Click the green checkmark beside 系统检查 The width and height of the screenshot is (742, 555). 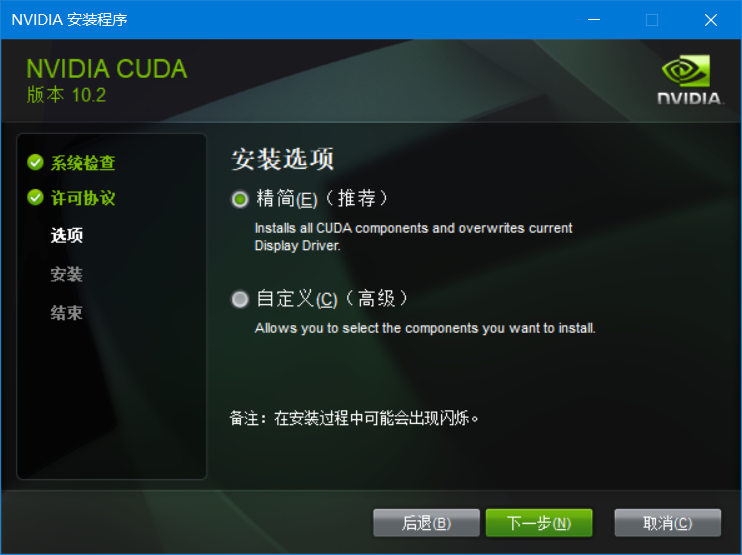[x=35, y=162]
